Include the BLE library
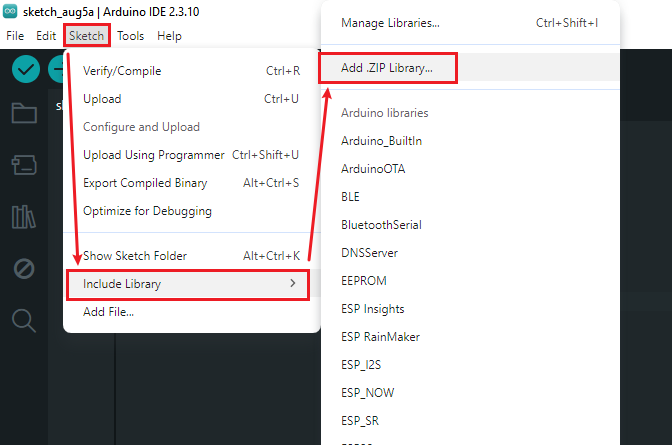The width and height of the screenshot is (672, 445). pos(470,197)
